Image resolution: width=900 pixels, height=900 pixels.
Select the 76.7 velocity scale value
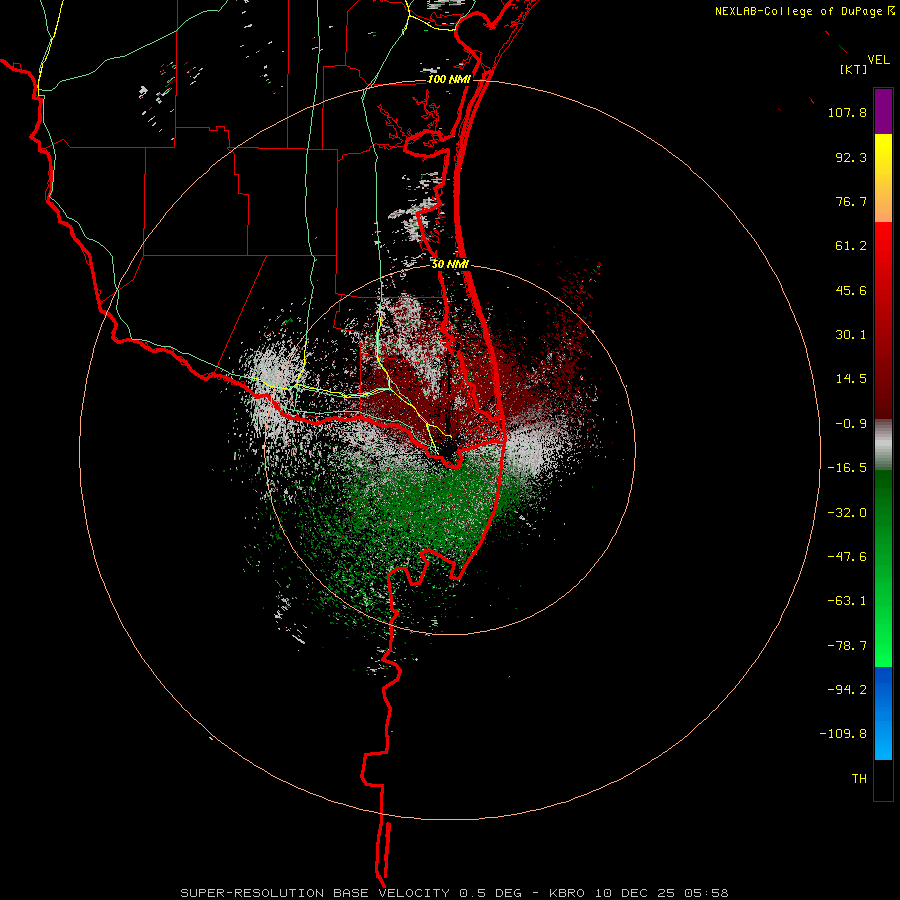pyautogui.click(x=851, y=201)
